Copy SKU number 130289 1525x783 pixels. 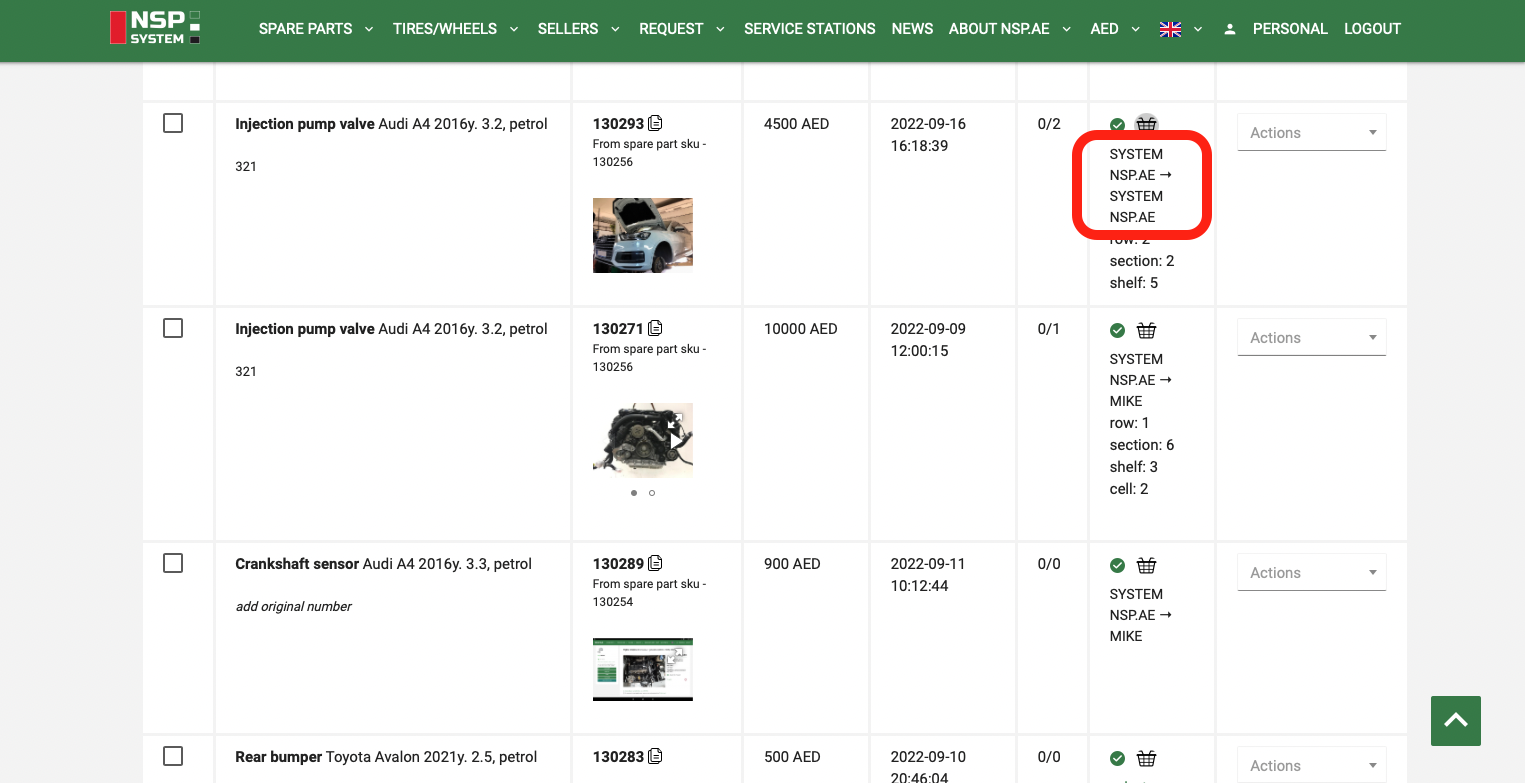[x=655, y=564]
